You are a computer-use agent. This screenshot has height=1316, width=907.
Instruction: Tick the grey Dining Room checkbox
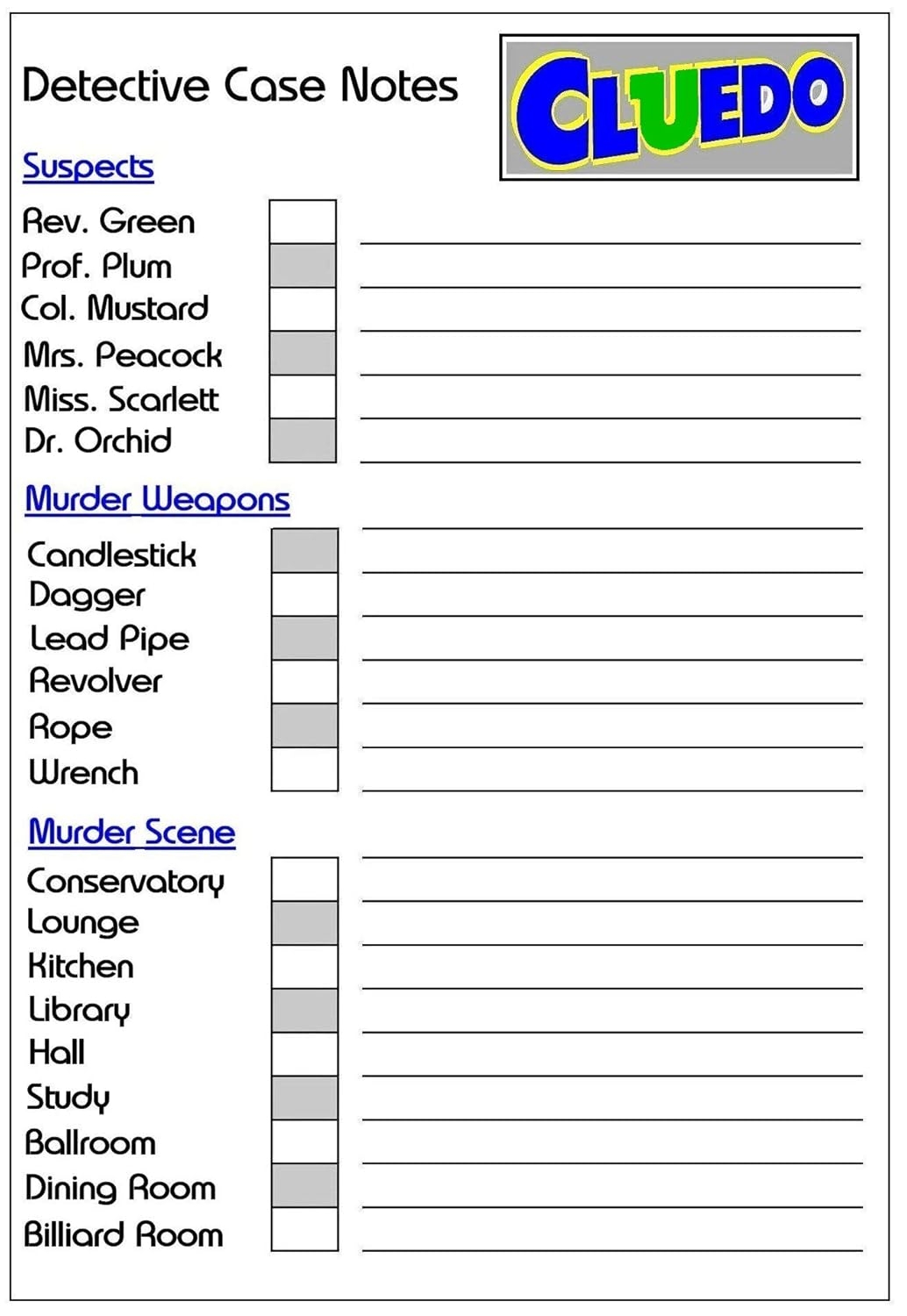pyautogui.click(x=304, y=1185)
